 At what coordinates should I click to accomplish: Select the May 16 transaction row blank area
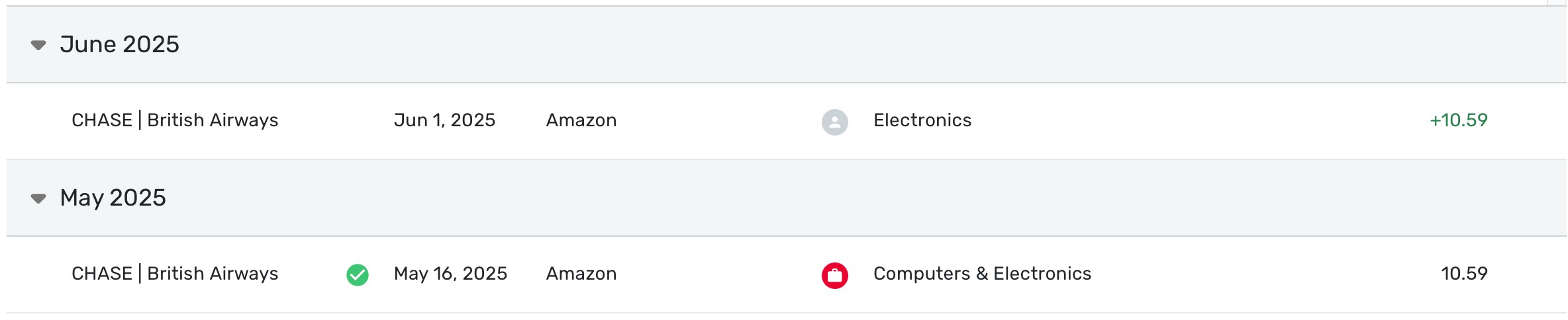click(1258, 274)
